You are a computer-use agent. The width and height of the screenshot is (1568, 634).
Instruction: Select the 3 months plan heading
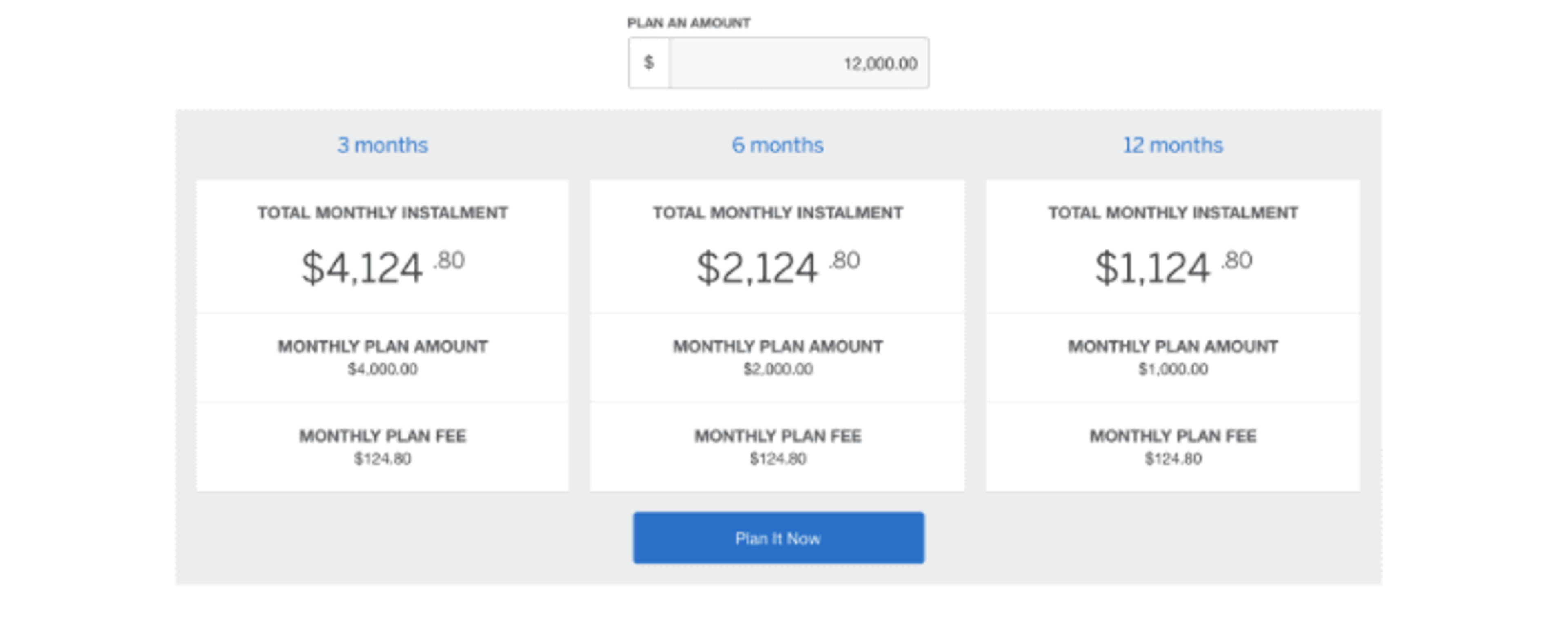coord(382,145)
